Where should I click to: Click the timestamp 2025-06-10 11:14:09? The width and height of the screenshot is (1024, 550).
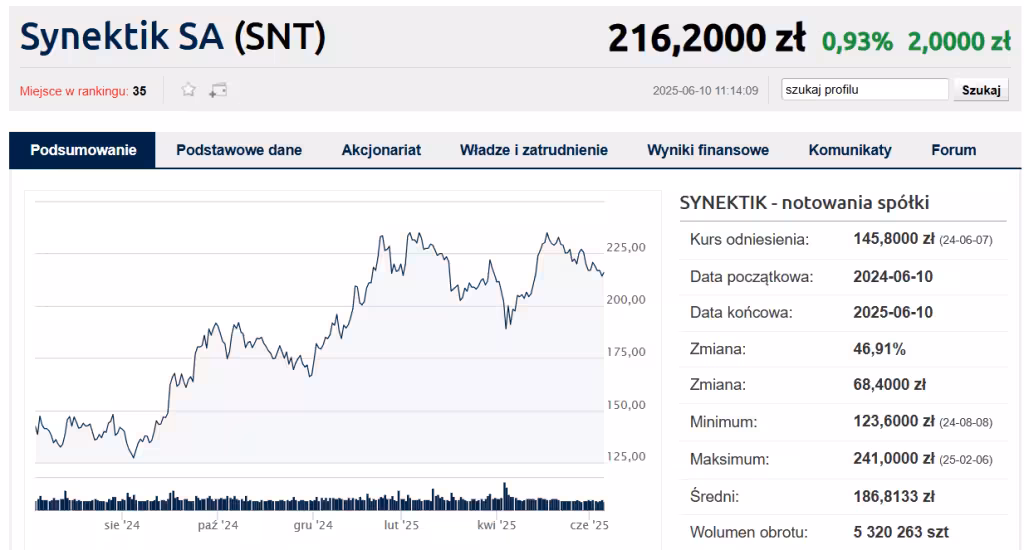click(x=705, y=91)
